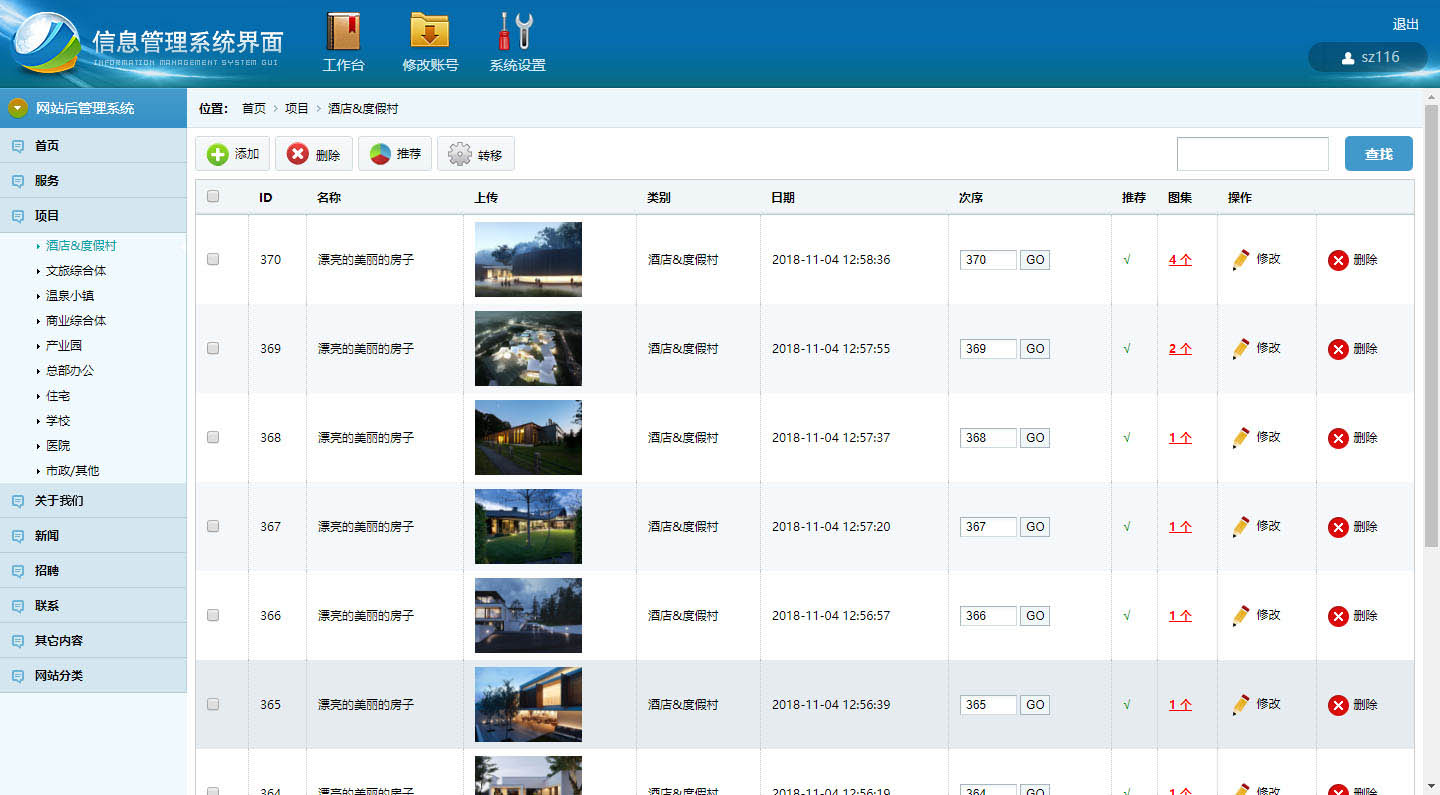Go to 首页 in the breadcrumb

[x=254, y=108]
